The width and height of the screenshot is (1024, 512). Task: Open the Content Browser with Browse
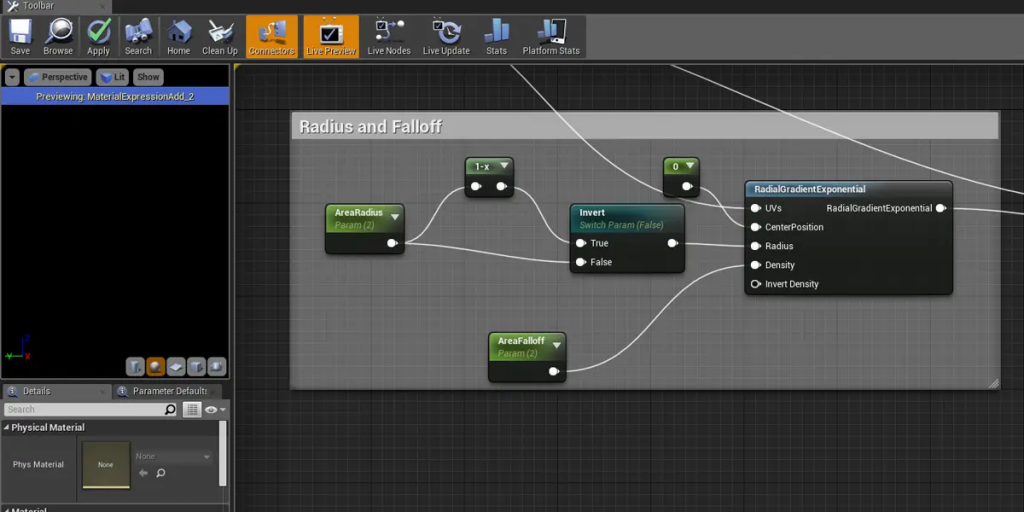[58, 37]
